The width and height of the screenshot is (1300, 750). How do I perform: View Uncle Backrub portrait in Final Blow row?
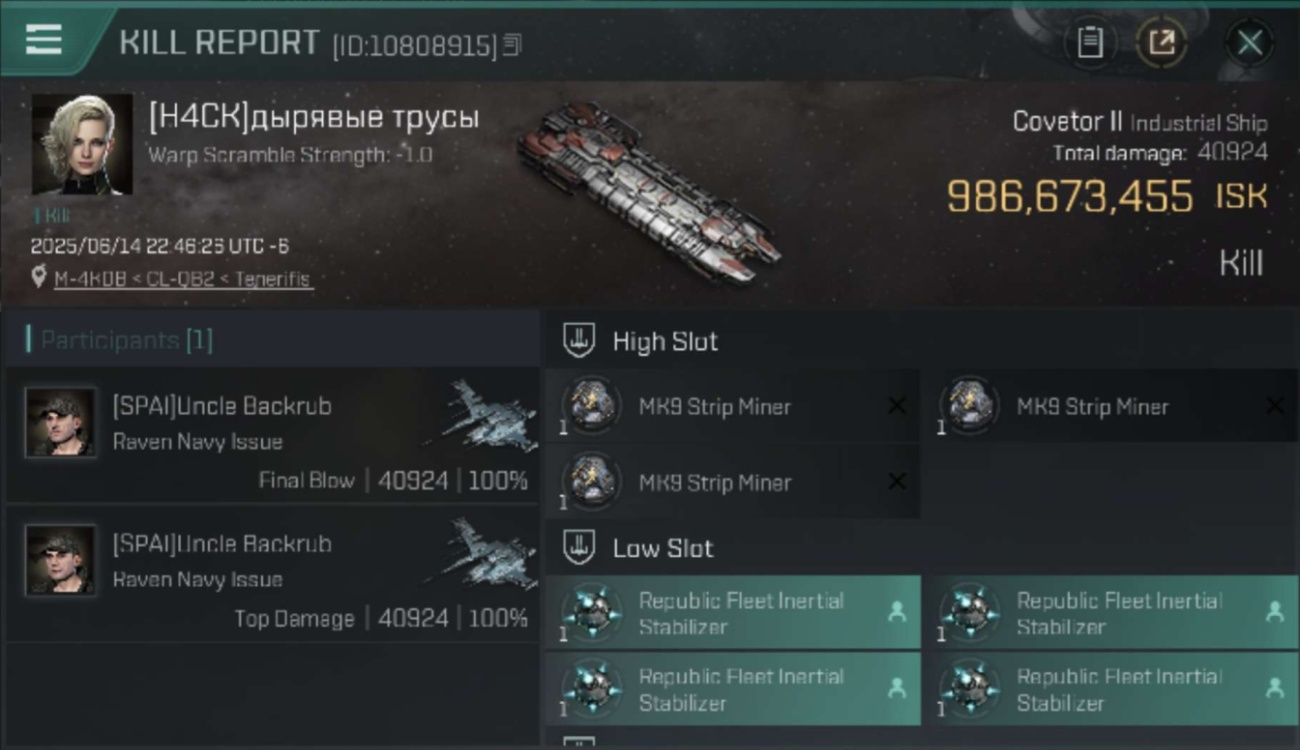(x=61, y=423)
